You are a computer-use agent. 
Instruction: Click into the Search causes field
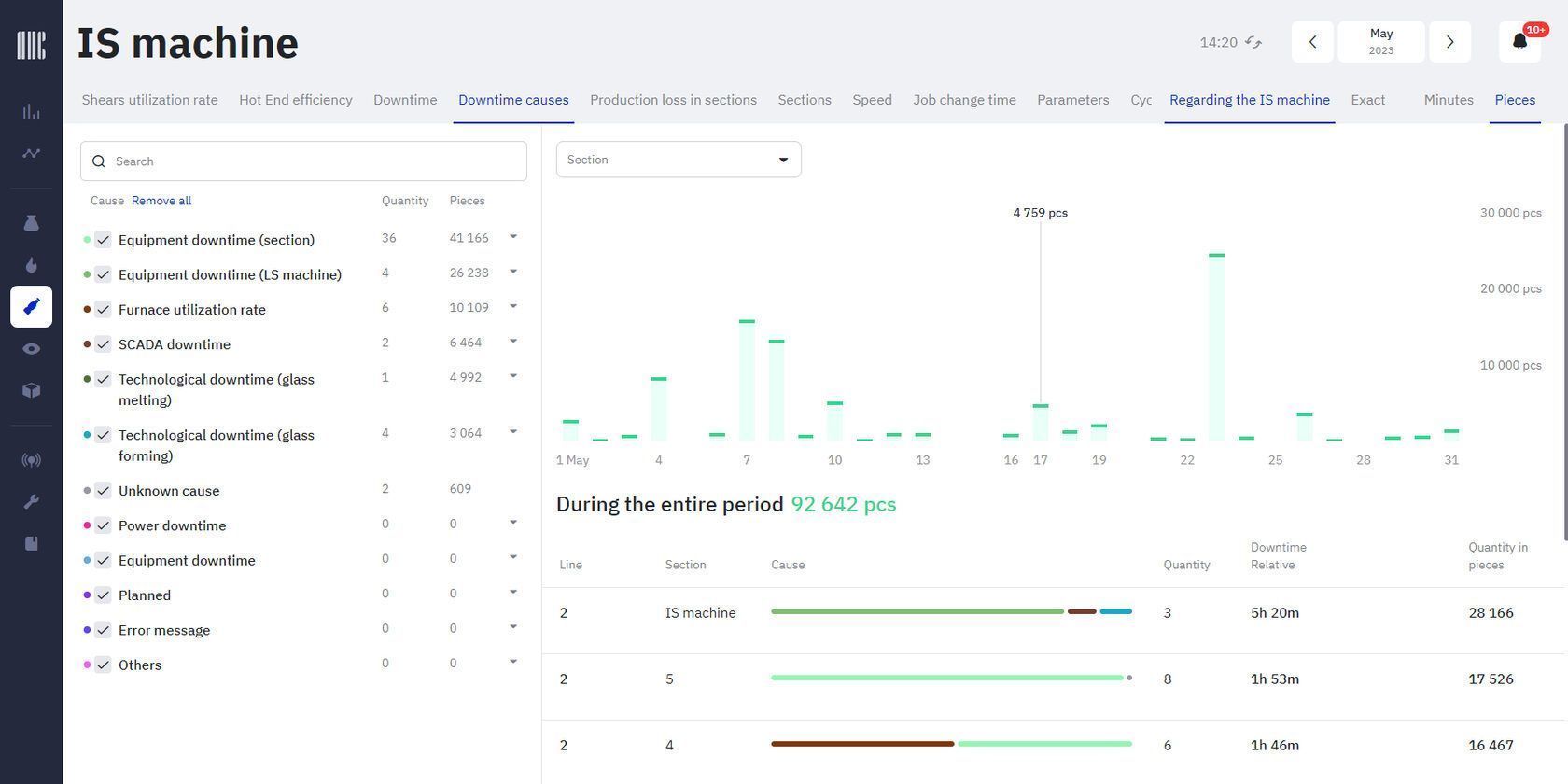point(303,161)
